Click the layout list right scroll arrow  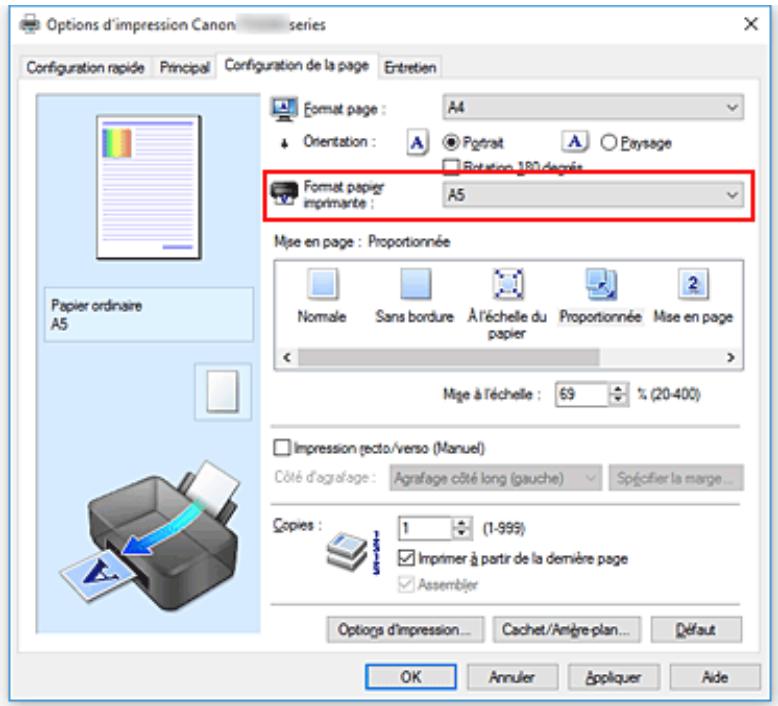coord(731,357)
